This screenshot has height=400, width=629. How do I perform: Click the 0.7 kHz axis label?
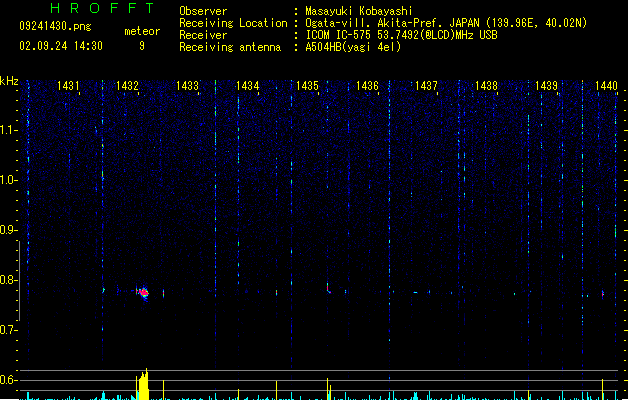(8, 330)
